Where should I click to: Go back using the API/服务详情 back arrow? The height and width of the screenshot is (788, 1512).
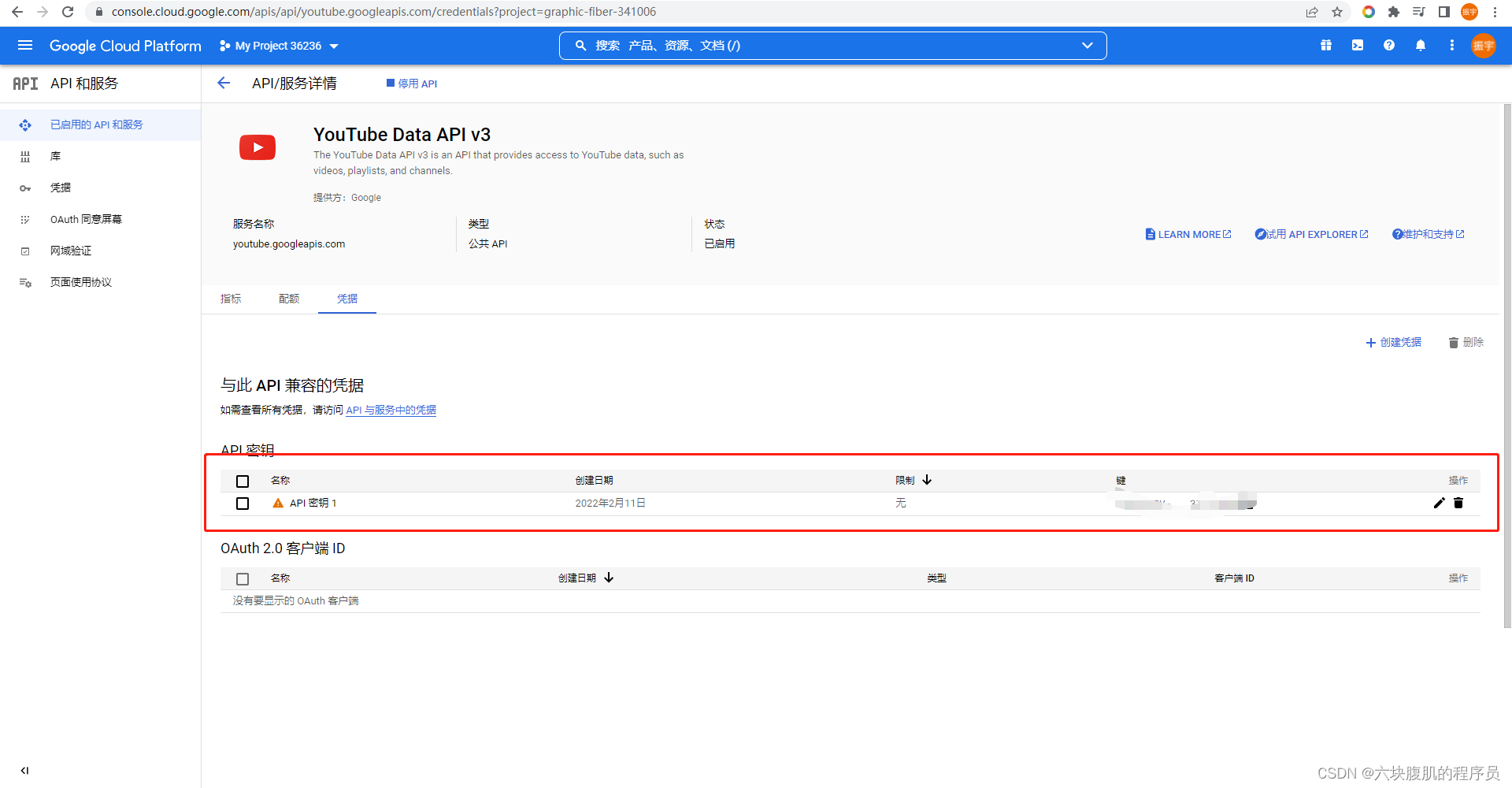tap(224, 83)
